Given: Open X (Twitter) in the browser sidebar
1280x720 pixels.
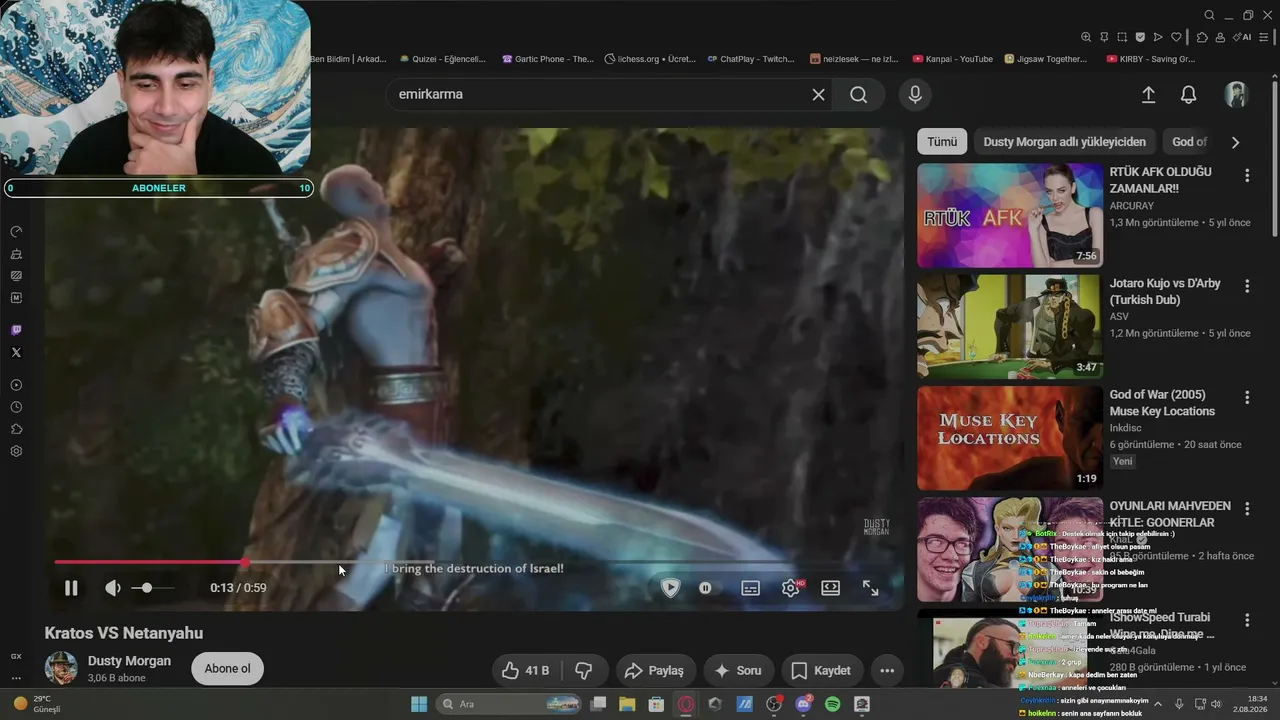Looking at the screenshot, I should (16, 352).
